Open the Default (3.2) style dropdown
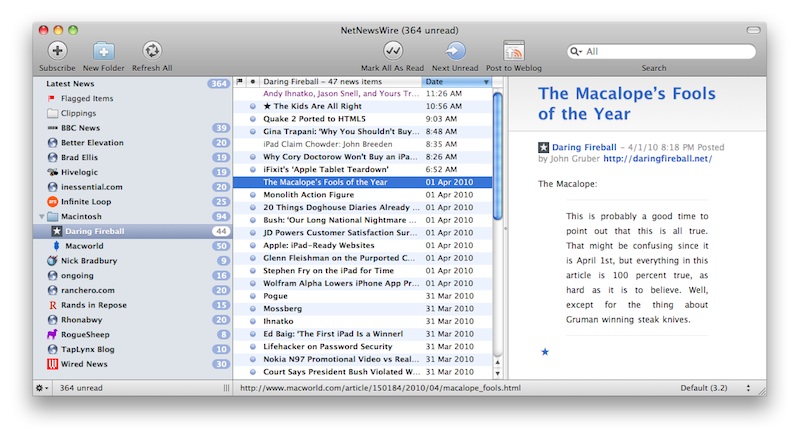The height and width of the screenshot is (428, 800). (x=715, y=388)
